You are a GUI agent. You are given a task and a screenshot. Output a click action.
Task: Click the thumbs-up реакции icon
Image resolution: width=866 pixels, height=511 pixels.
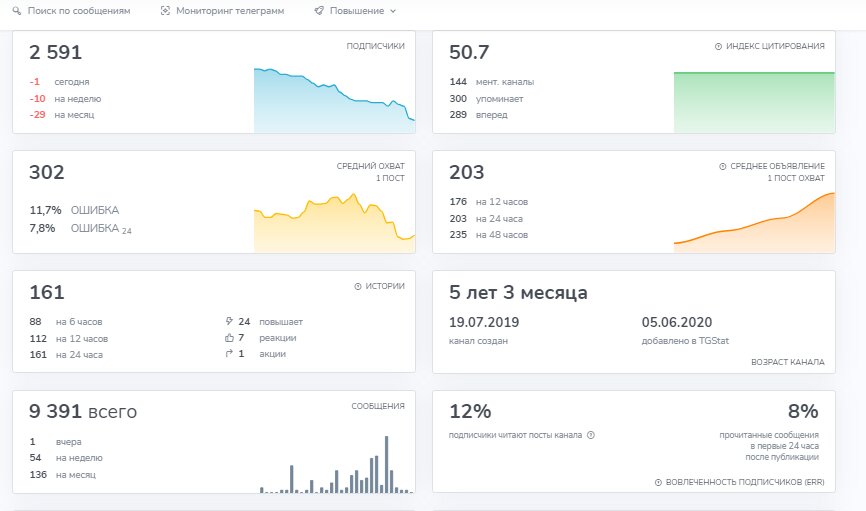coord(230,338)
